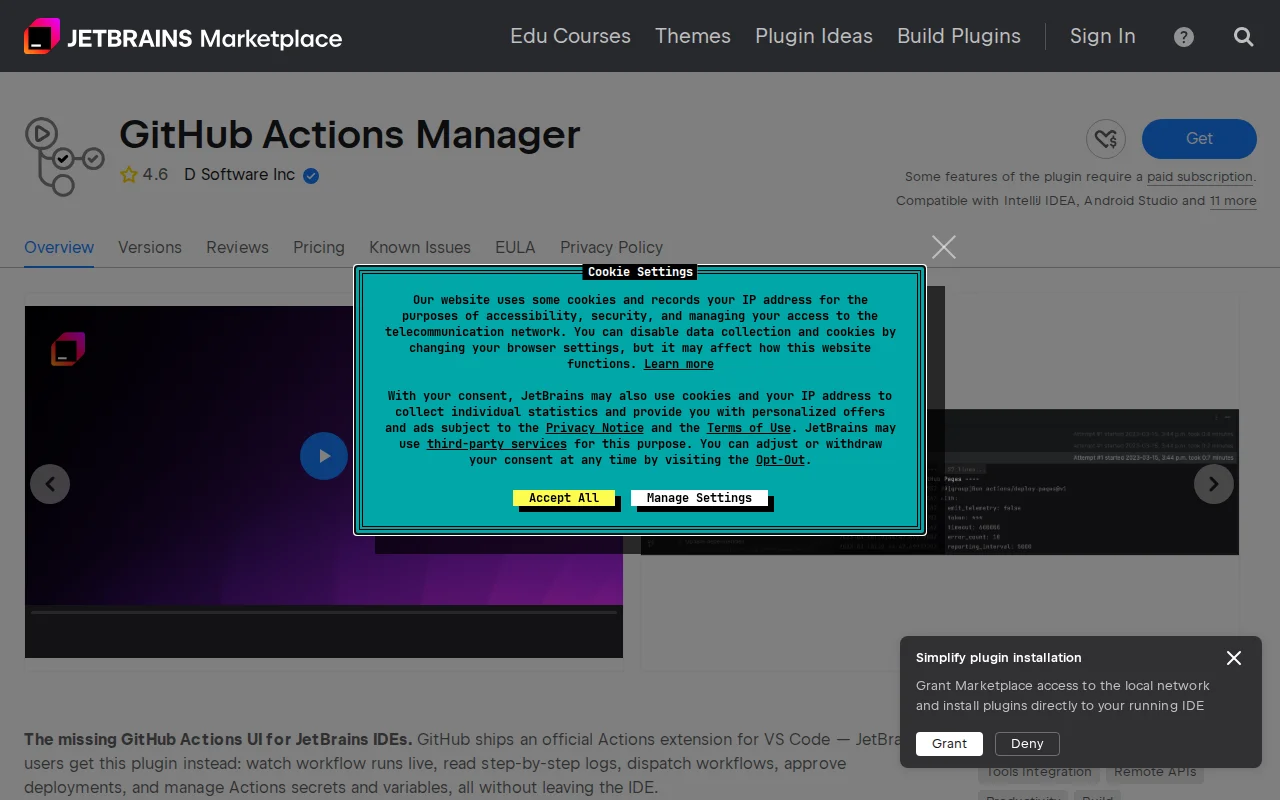Click the 4.6 rating value
This screenshot has height=800, width=1280.
(x=155, y=175)
